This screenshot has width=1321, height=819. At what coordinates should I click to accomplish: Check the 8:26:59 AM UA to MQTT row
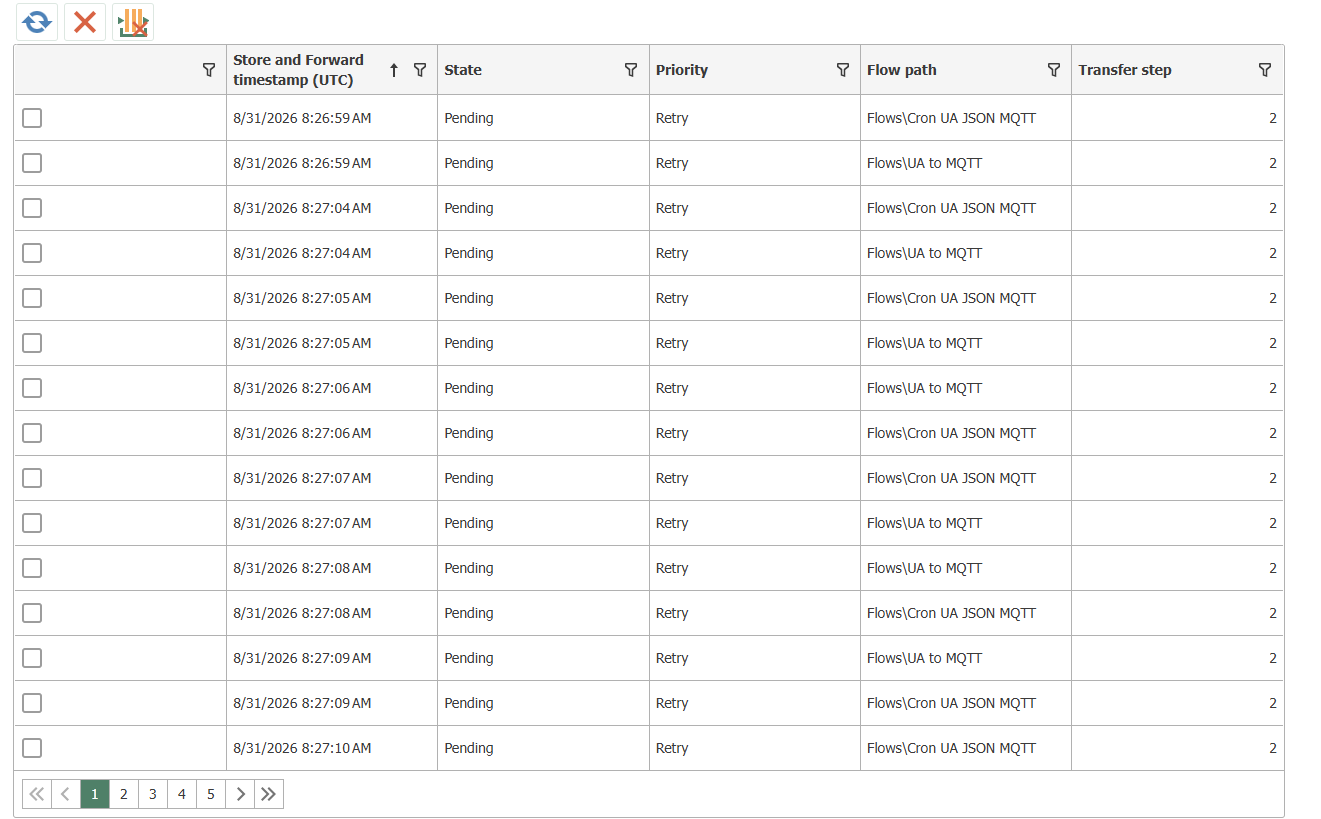[x=32, y=163]
